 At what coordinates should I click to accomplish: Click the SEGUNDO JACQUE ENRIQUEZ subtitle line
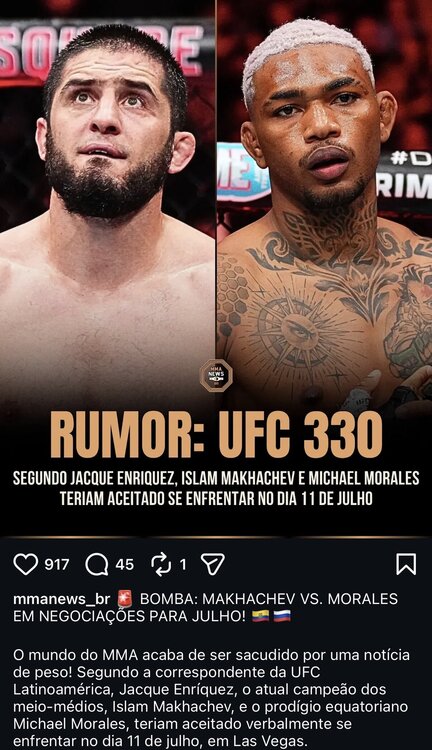pos(216,478)
